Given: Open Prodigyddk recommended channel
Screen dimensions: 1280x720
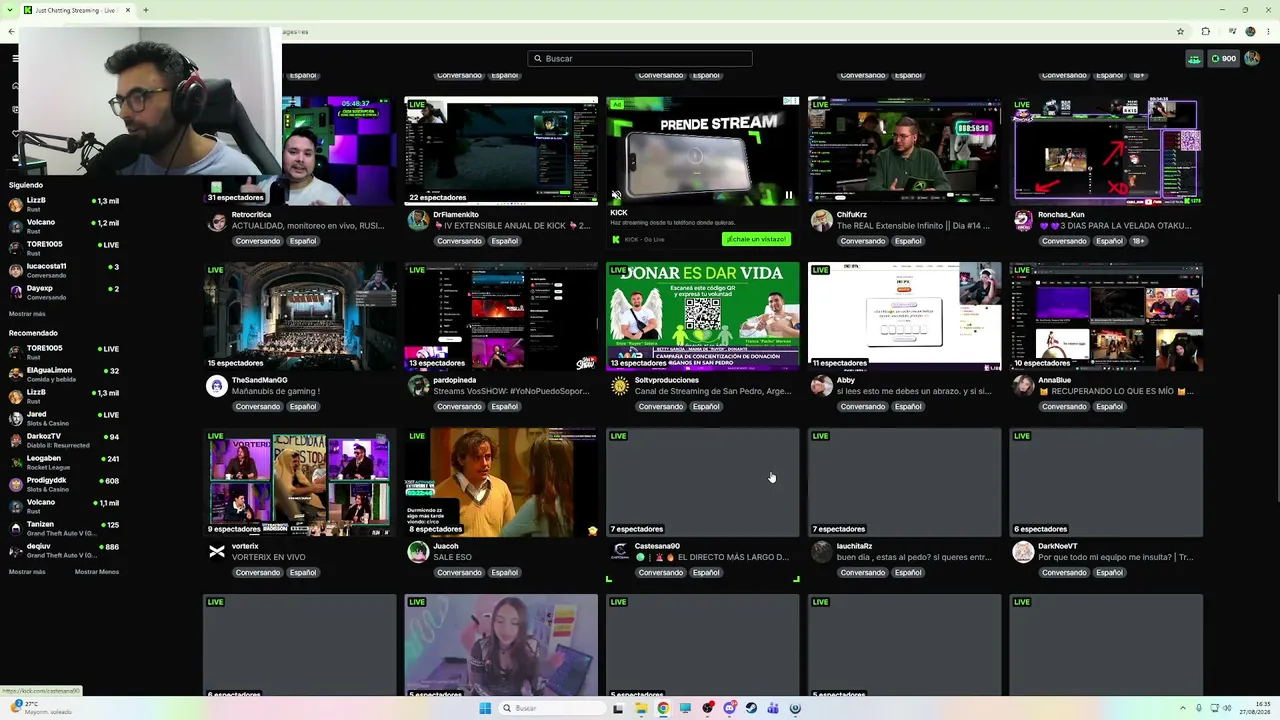Looking at the screenshot, I should (64, 484).
